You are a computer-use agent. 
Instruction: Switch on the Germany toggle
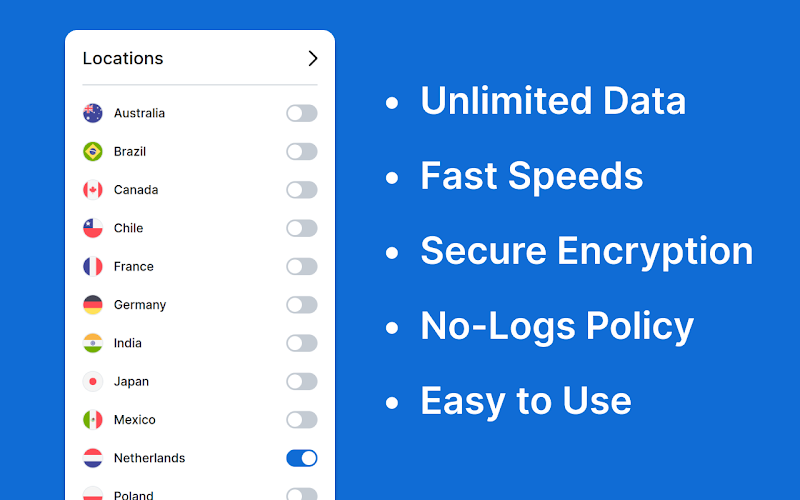click(302, 305)
